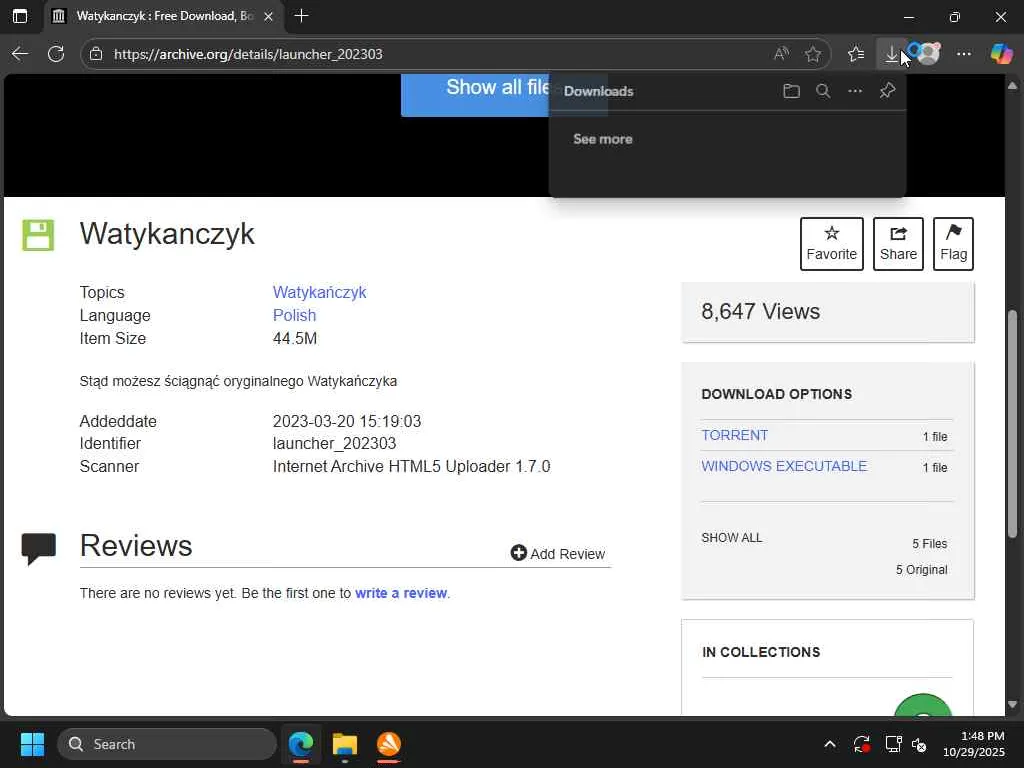
Task: Click the Reviews speech bubble icon
Action: coord(39,548)
